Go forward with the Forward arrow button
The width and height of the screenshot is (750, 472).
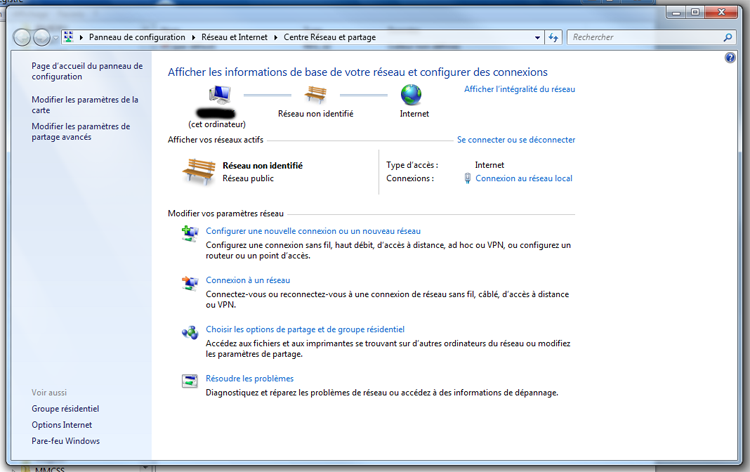click(42, 37)
